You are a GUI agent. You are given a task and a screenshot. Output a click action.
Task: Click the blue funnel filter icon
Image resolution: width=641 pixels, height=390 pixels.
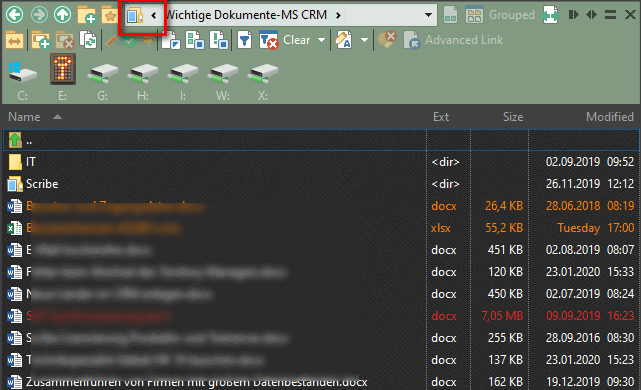coord(244,40)
